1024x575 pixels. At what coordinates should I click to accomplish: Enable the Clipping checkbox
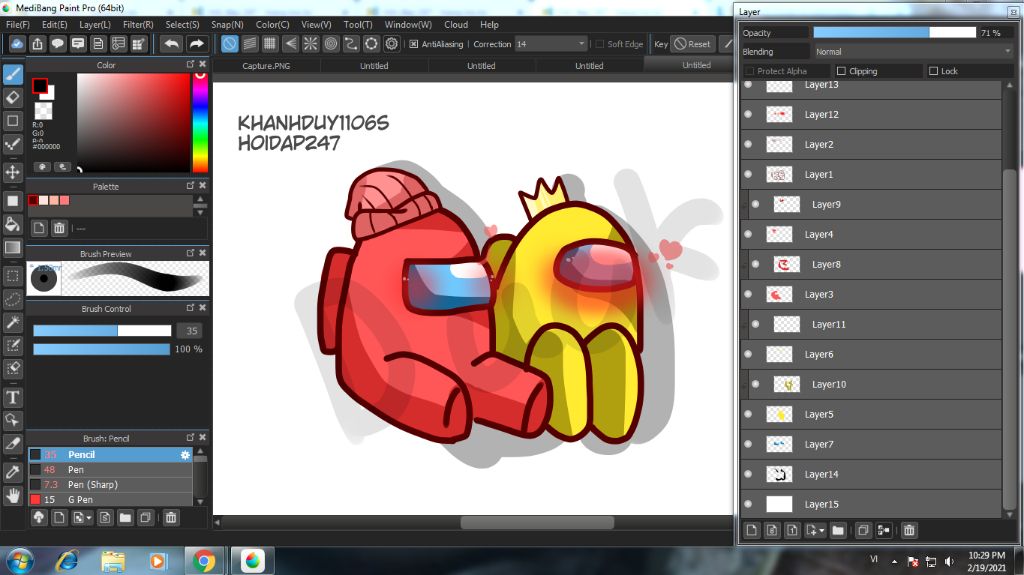coord(841,71)
